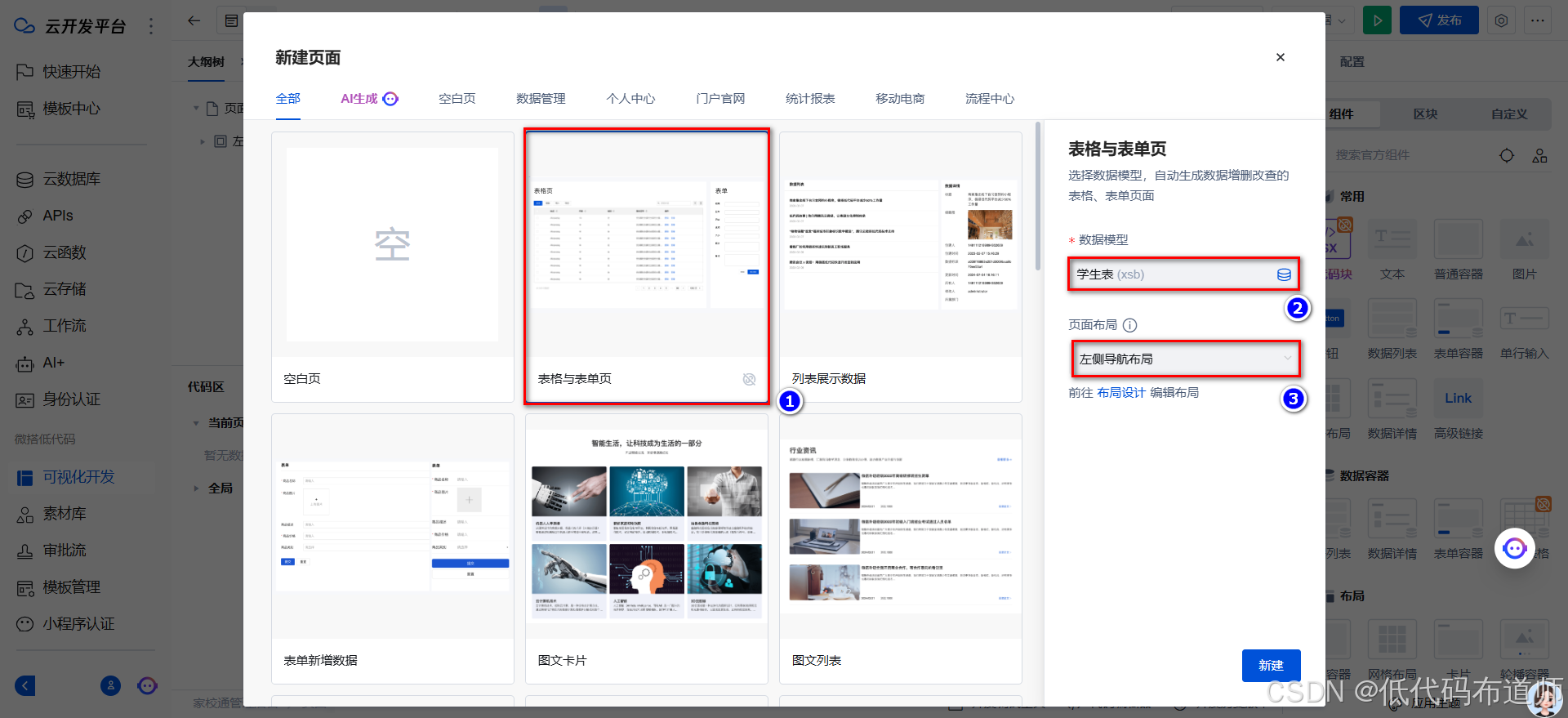This screenshot has width=1568, height=718.
Task: Click the user avatar icon at sidebar bottom
Action: (x=110, y=686)
